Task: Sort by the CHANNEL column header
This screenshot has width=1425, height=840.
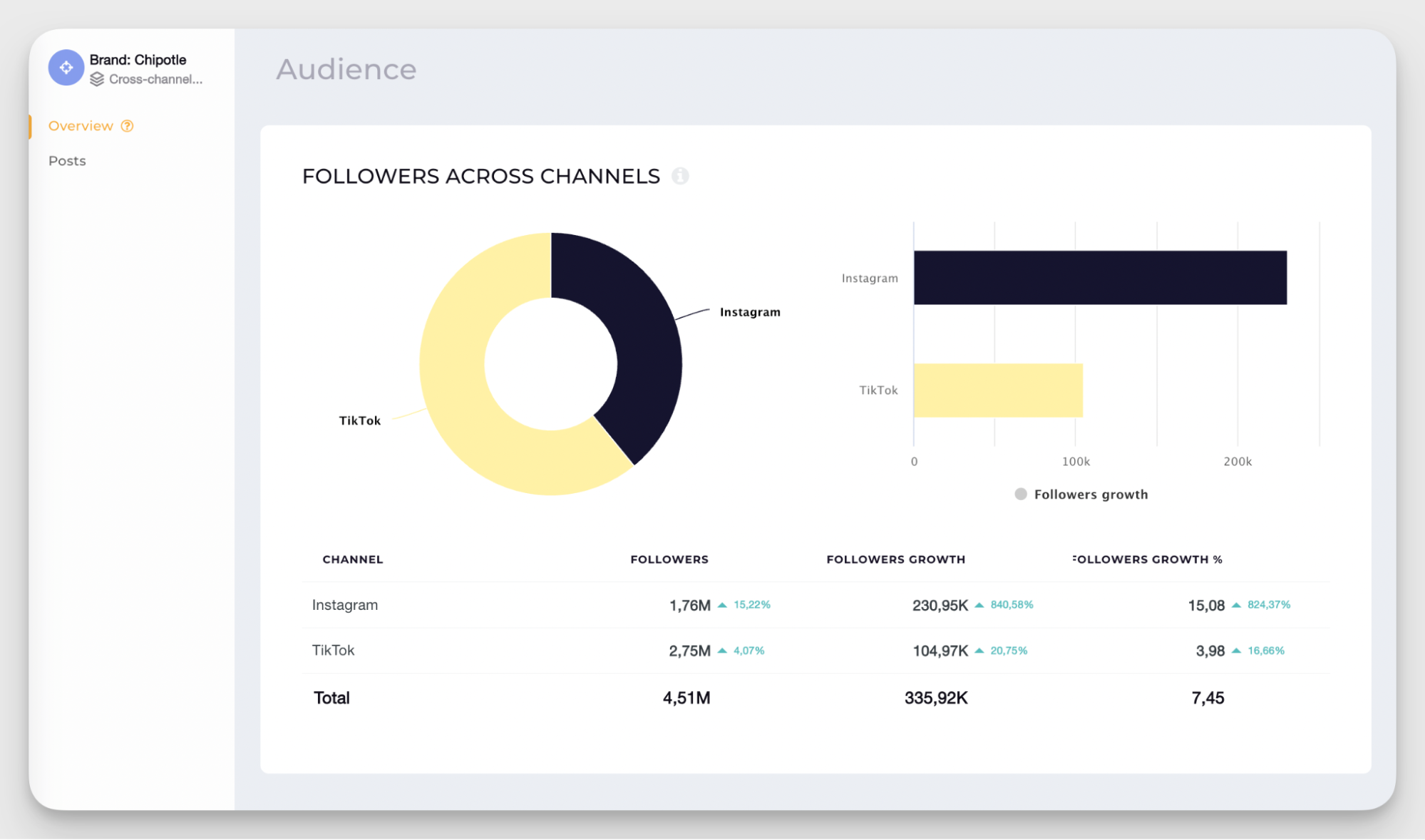Action: coord(353,560)
